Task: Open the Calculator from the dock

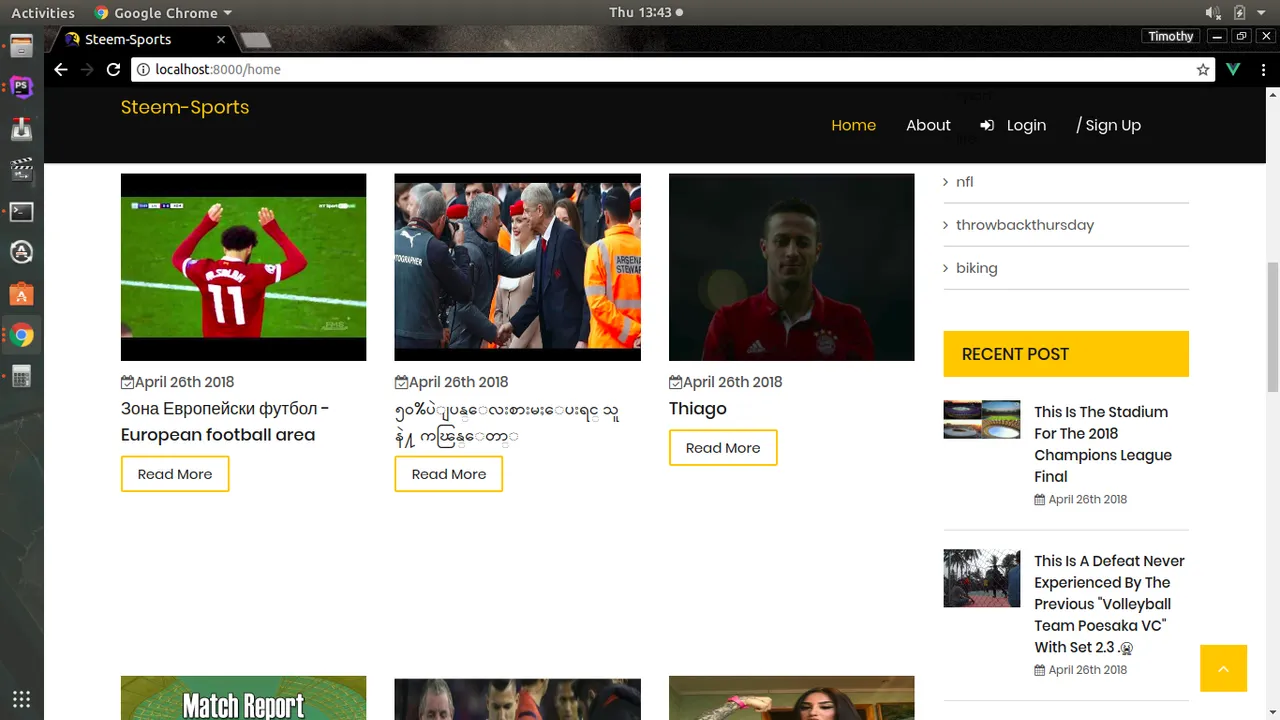Action: [21, 377]
